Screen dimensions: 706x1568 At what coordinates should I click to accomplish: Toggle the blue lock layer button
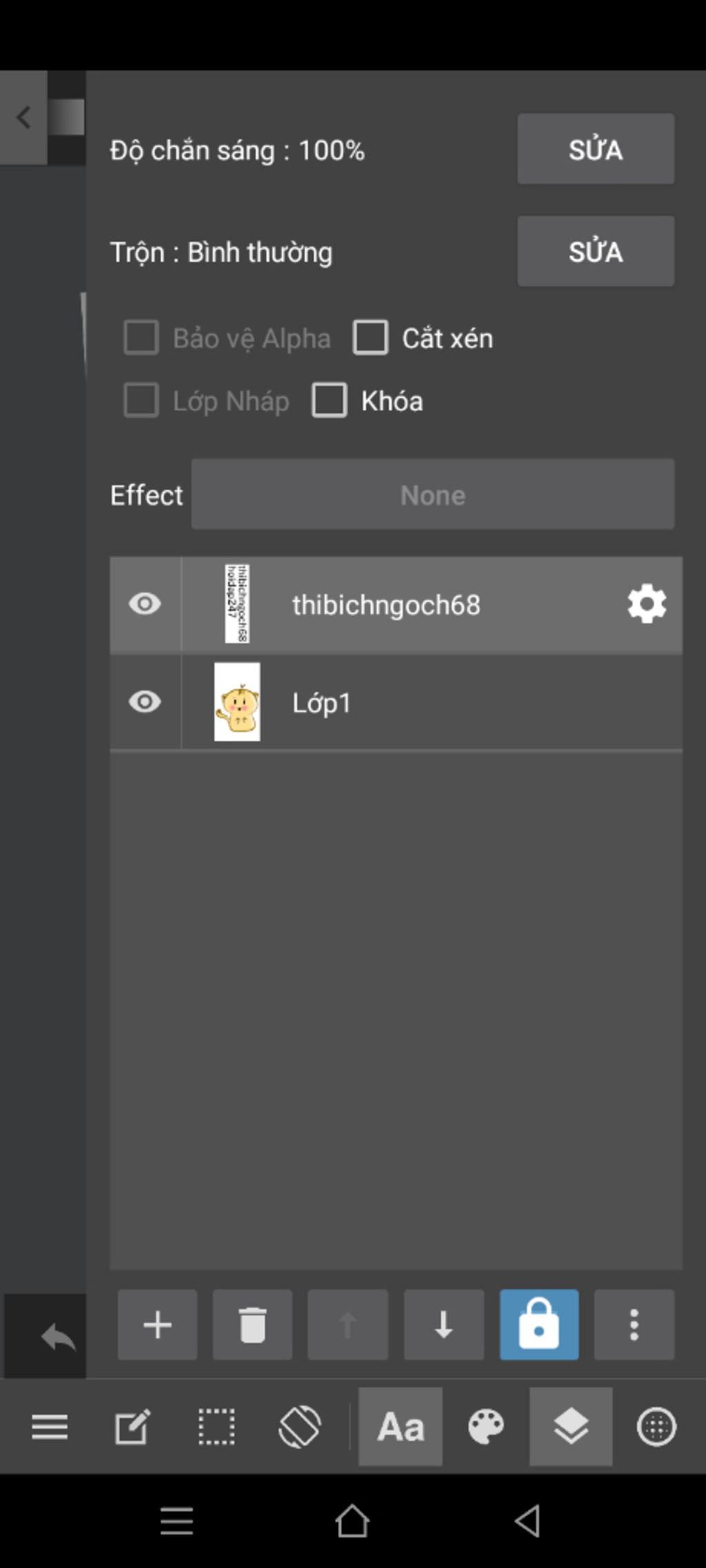coord(539,1324)
